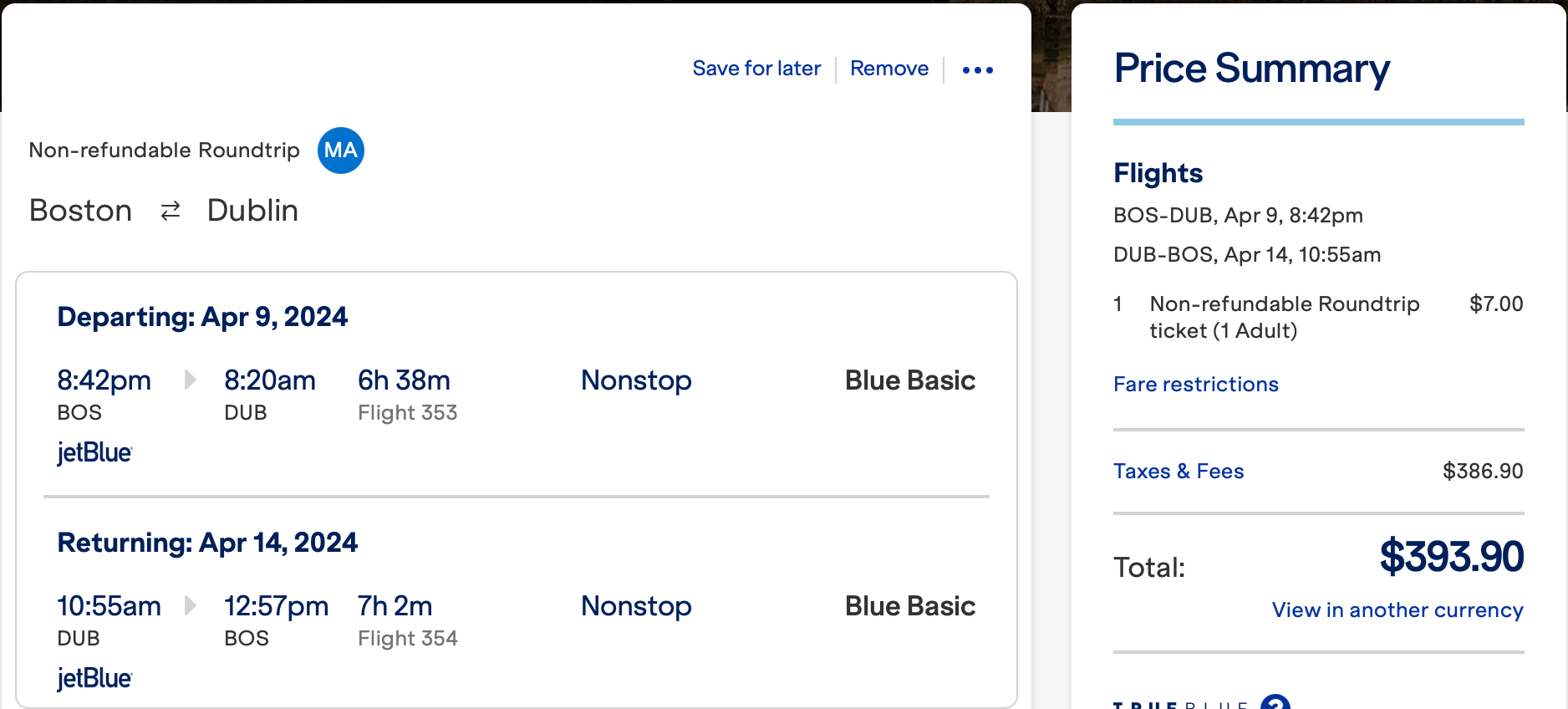Click the jetBlue logo on departing flight

pyautogui.click(x=94, y=453)
